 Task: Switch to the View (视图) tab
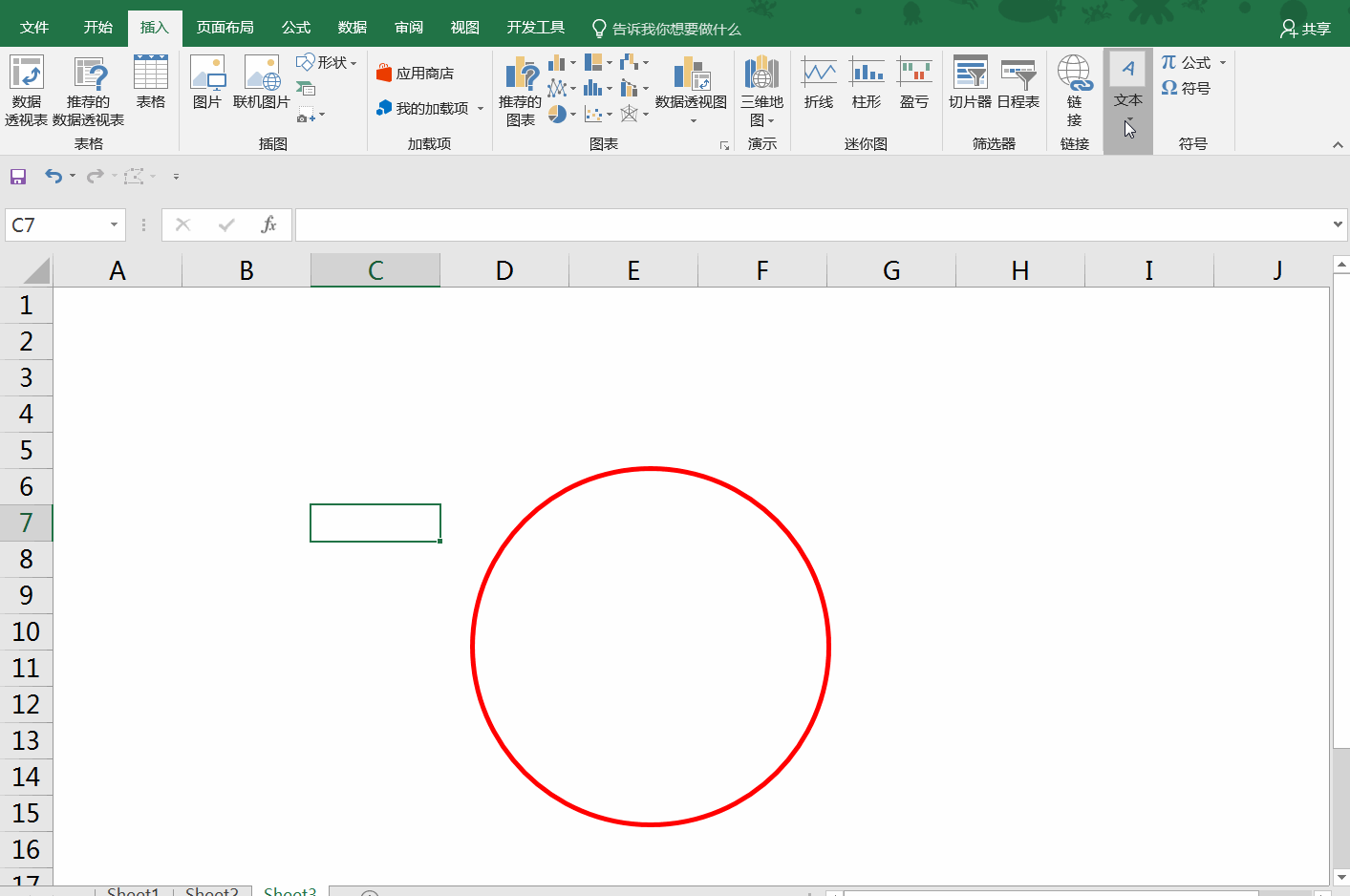coord(465,28)
